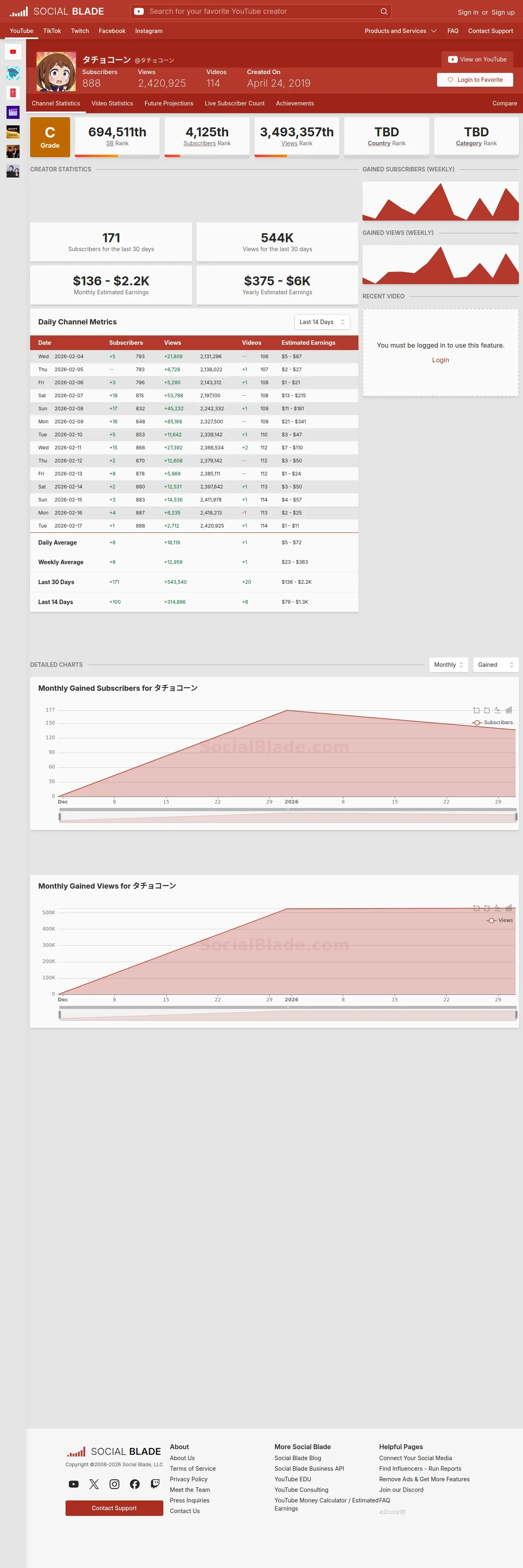Click the Gained Subscribers weekly mini chart

tap(441, 201)
